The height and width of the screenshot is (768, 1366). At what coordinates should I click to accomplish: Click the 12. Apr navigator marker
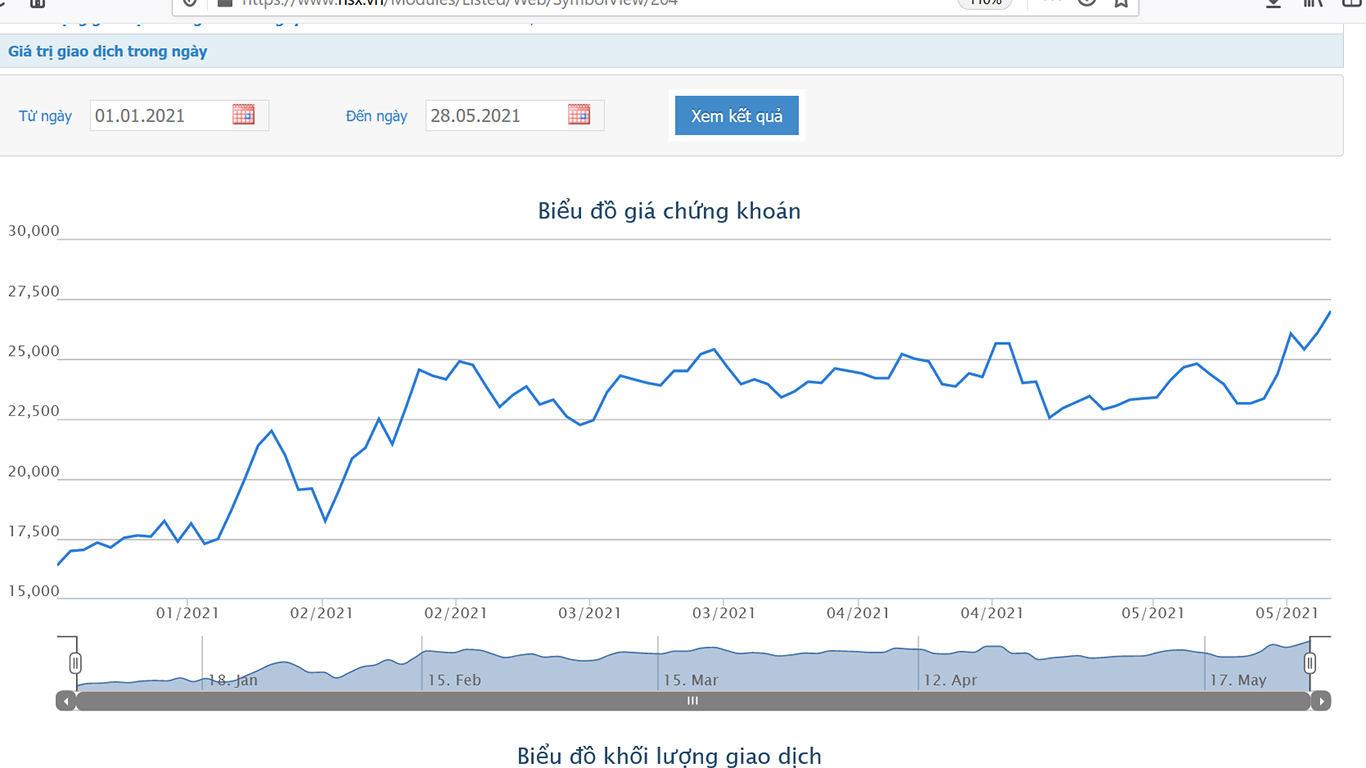click(950, 680)
